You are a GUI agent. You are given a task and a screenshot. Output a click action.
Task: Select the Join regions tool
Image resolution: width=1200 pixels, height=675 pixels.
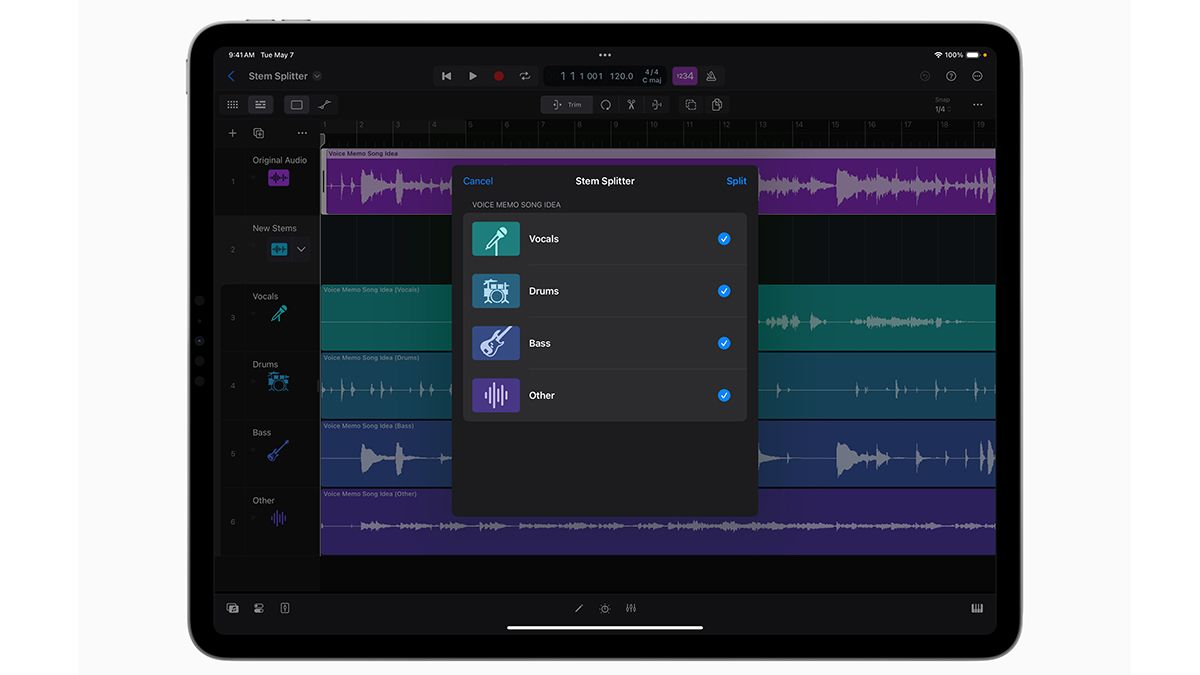(657, 104)
